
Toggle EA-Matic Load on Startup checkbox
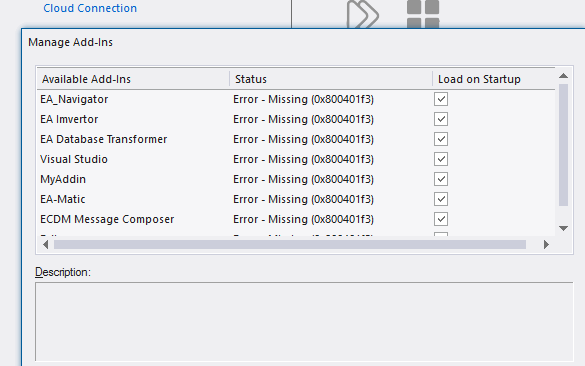(x=441, y=199)
